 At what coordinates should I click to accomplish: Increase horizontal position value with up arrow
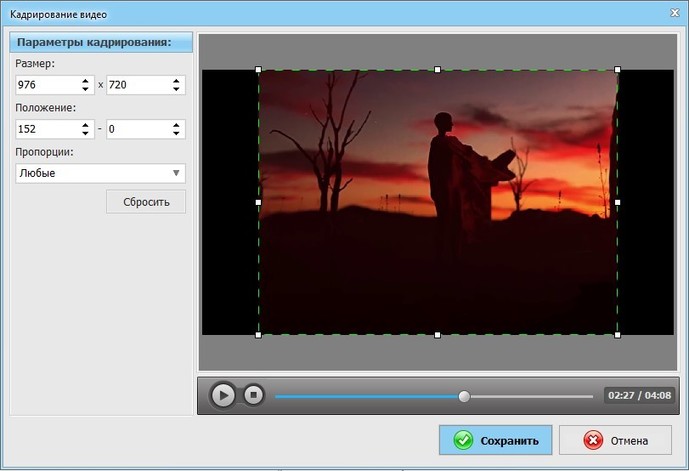pyautogui.click(x=86, y=124)
